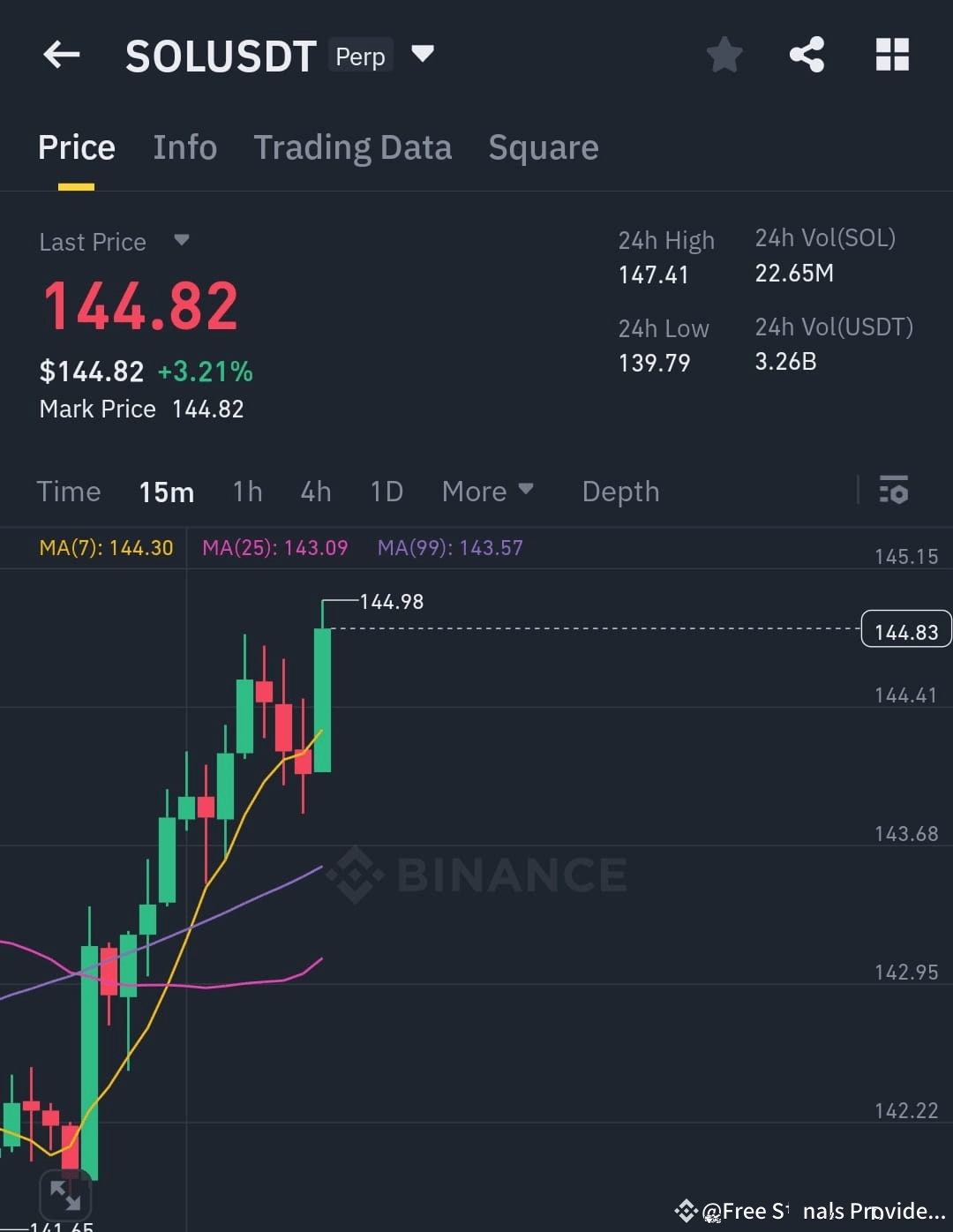Select the dashed current price marker 144.83

pyautogui.click(x=905, y=628)
